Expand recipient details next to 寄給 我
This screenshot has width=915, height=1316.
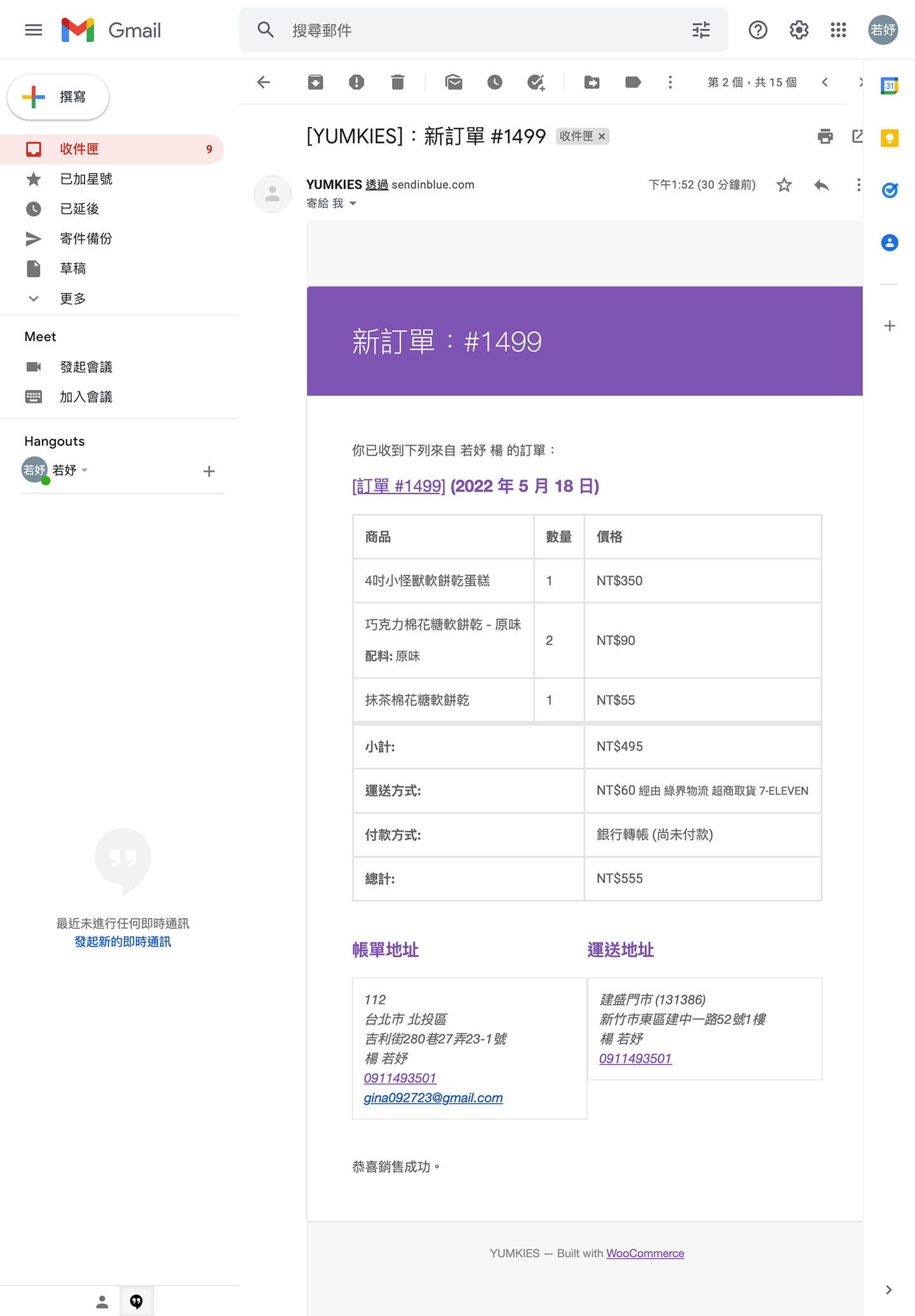[x=353, y=204]
